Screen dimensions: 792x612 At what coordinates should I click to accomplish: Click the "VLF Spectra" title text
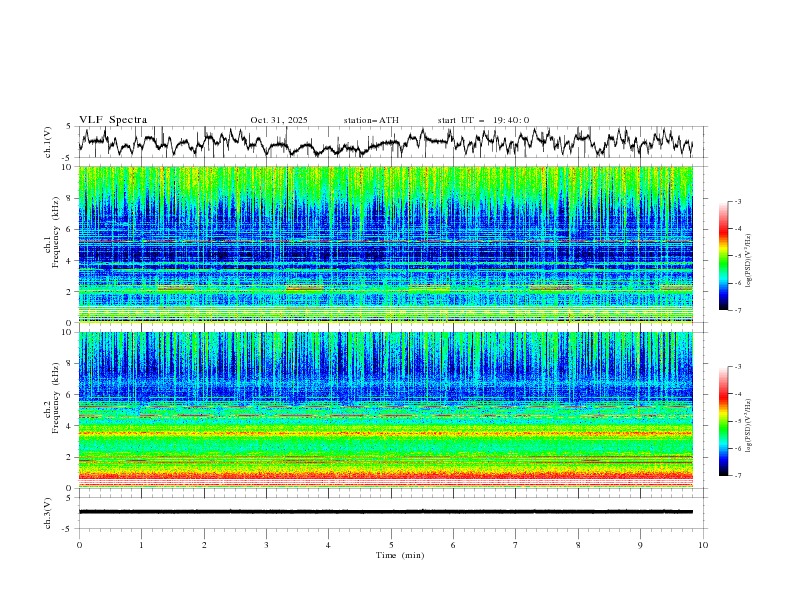coord(113,120)
